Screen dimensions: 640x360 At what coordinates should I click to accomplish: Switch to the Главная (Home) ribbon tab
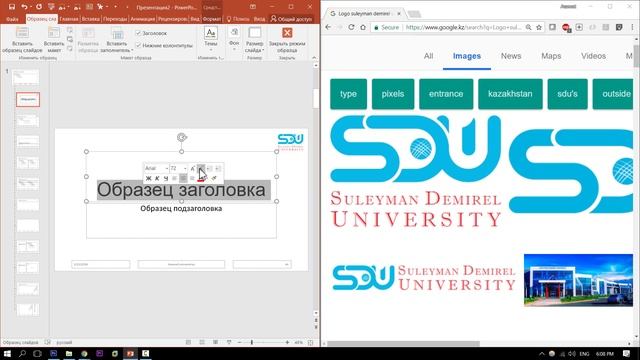(69, 19)
